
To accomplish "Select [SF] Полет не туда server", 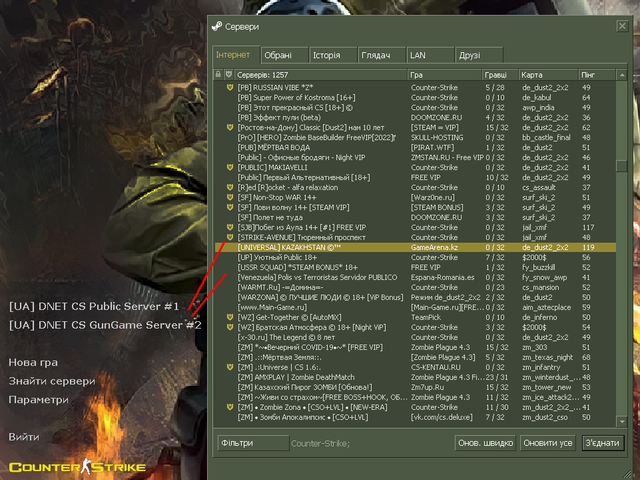I will [x=415, y=217].
